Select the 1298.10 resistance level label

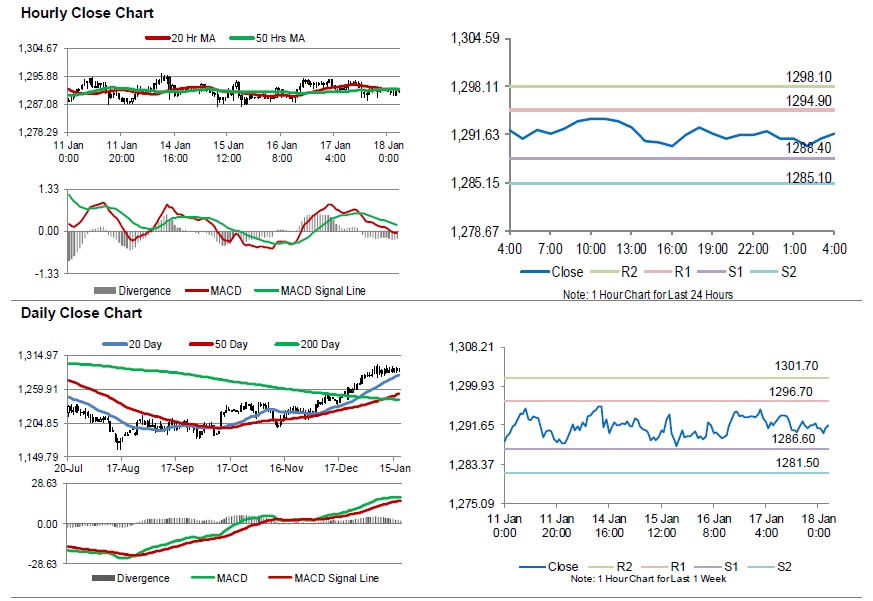point(808,77)
